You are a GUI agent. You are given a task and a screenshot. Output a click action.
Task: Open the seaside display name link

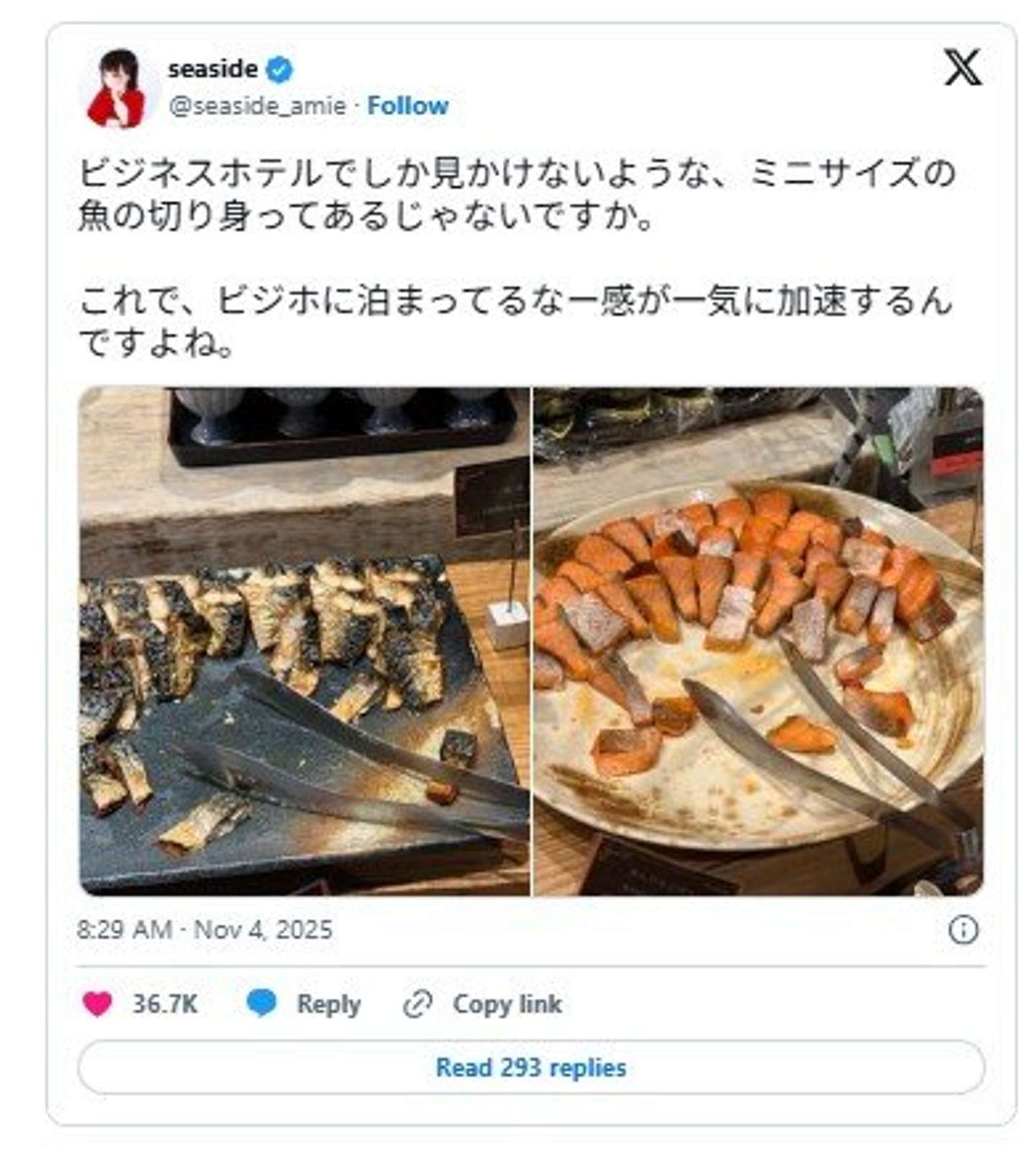212,69
